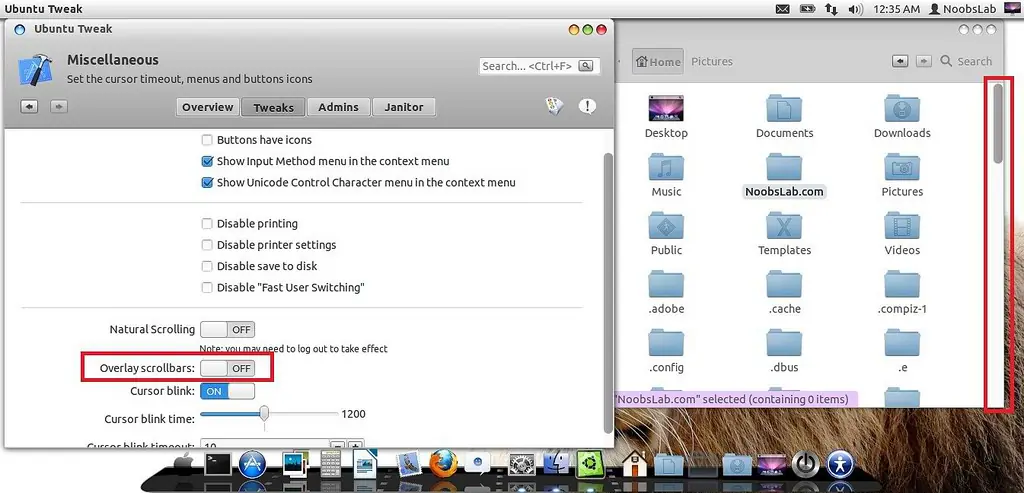Go back with Ubuntu Tweak's back arrow
The image size is (1024, 493).
click(29, 106)
